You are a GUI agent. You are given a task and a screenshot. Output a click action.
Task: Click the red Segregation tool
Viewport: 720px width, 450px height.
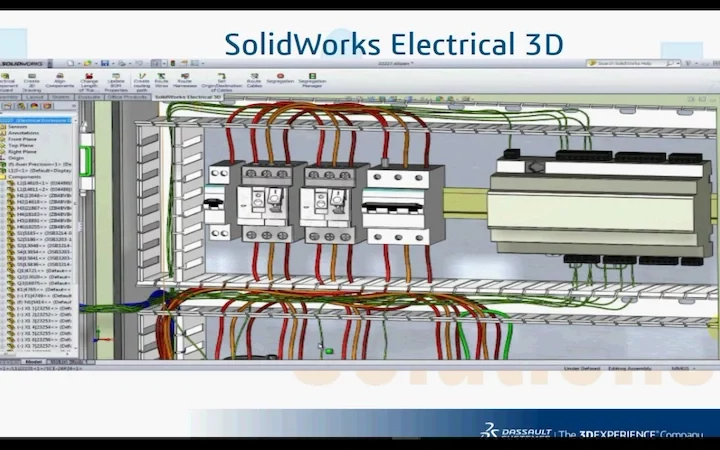pos(280,79)
